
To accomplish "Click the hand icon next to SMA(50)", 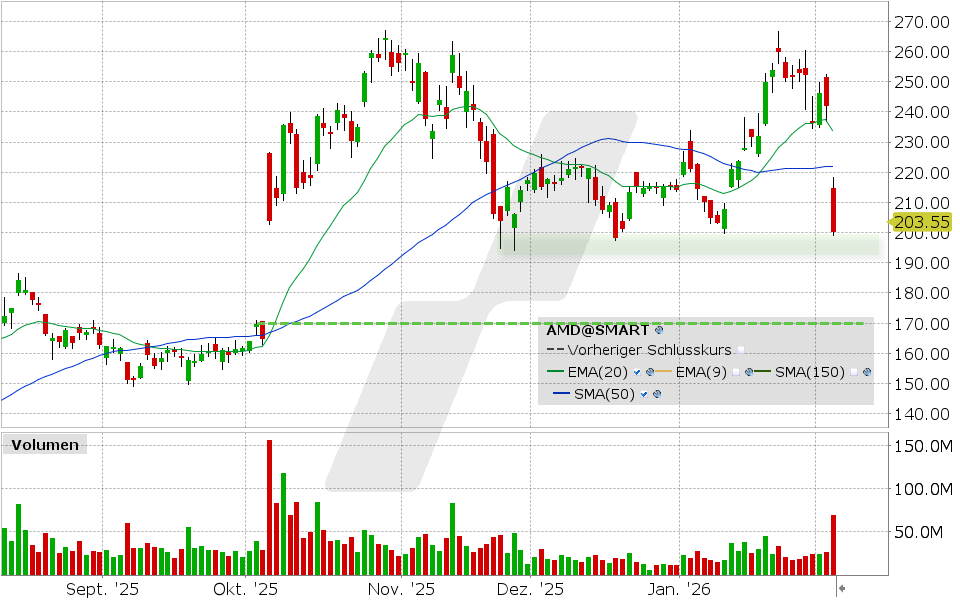I will click(657, 392).
